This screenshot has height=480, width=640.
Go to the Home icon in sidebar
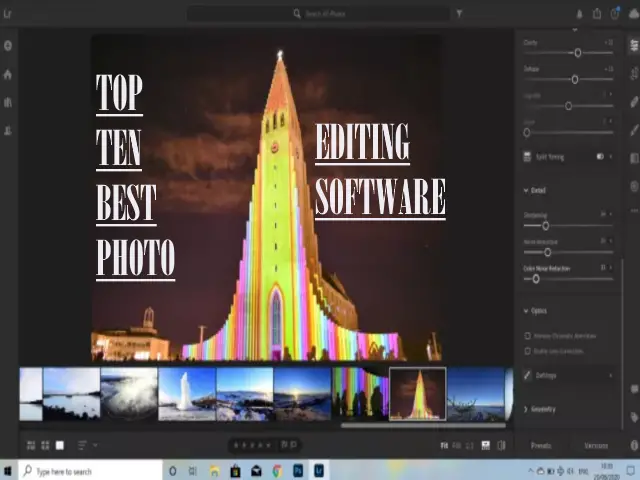click(x=8, y=74)
